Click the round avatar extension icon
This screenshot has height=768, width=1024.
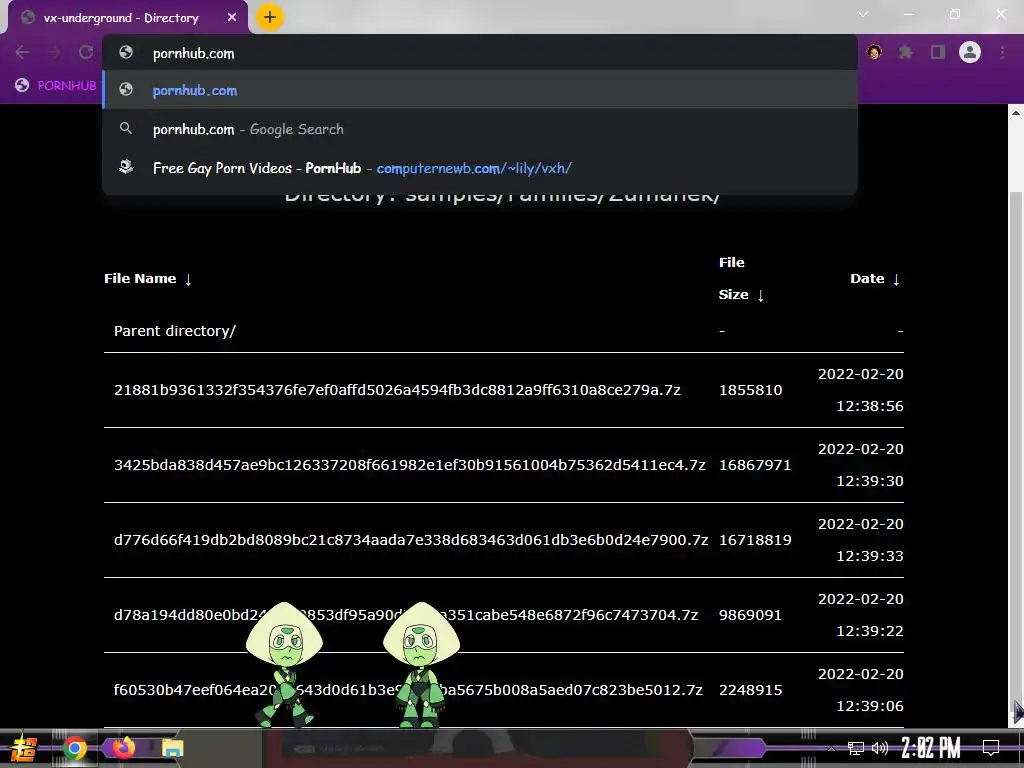click(874, 52)
